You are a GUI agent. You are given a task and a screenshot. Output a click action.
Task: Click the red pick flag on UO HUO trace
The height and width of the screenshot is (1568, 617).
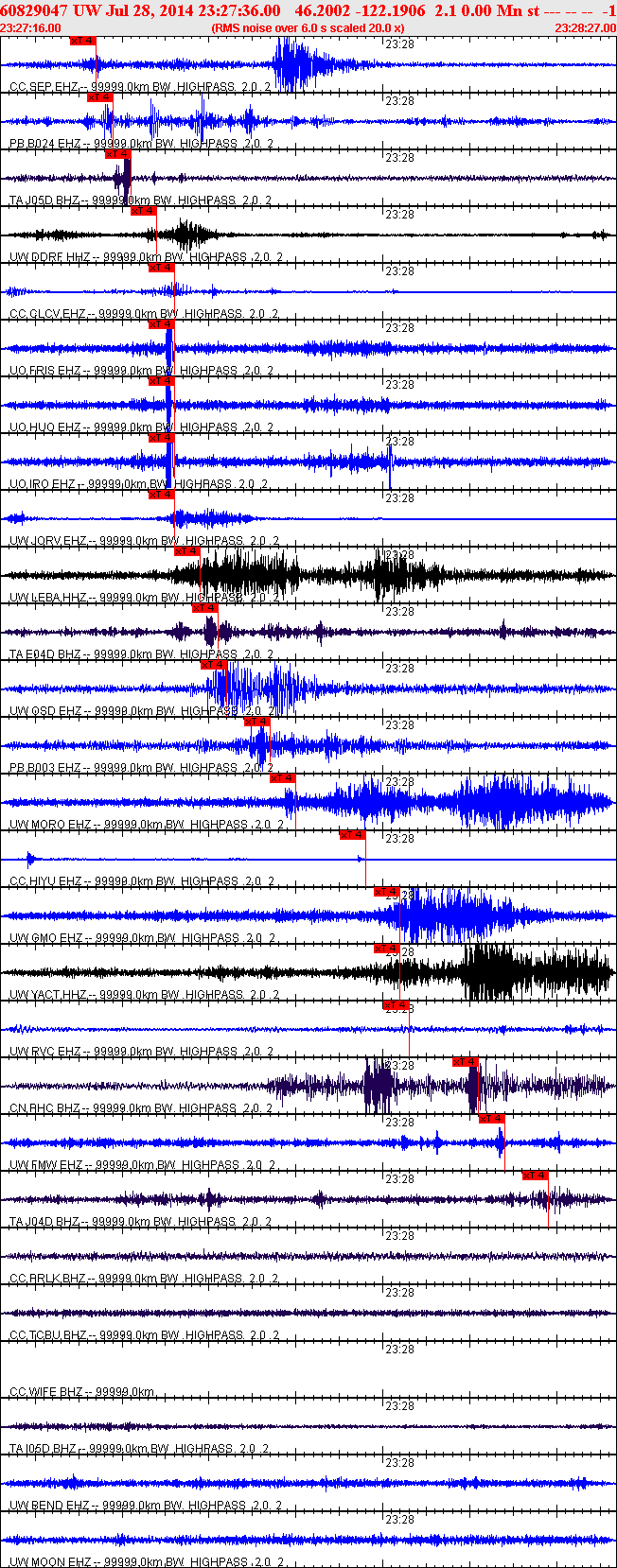click(x=162, y=381)
